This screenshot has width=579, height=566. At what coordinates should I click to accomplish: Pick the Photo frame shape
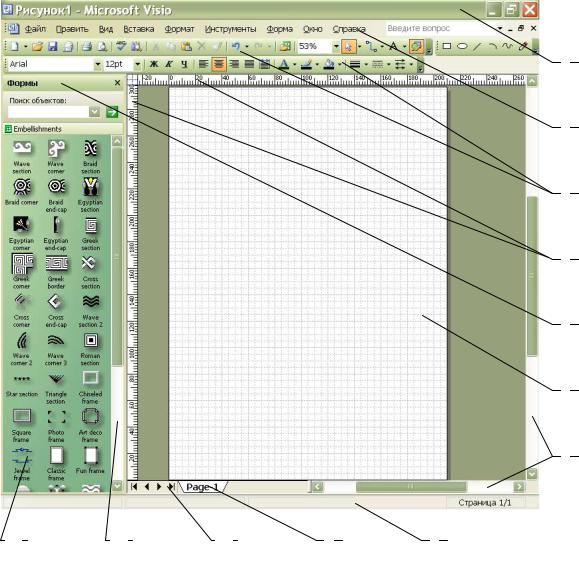pos(56,425)
